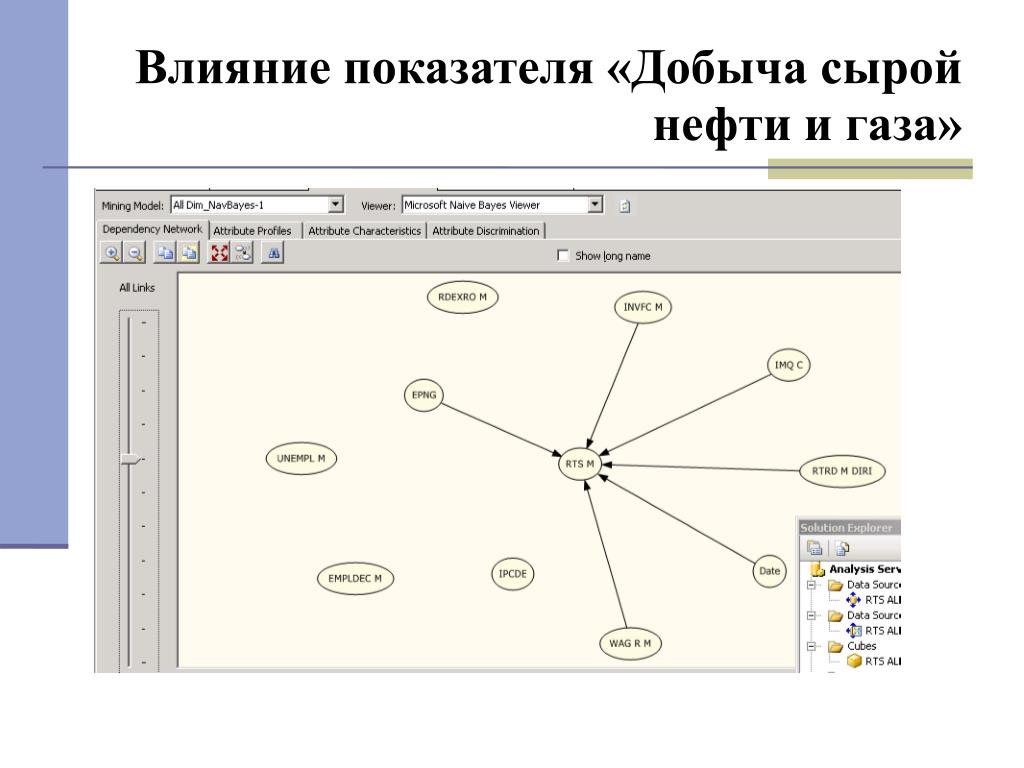Select the INVFC M node
The height and width of the screenshot is (768, 1024).
coord(643,307)
